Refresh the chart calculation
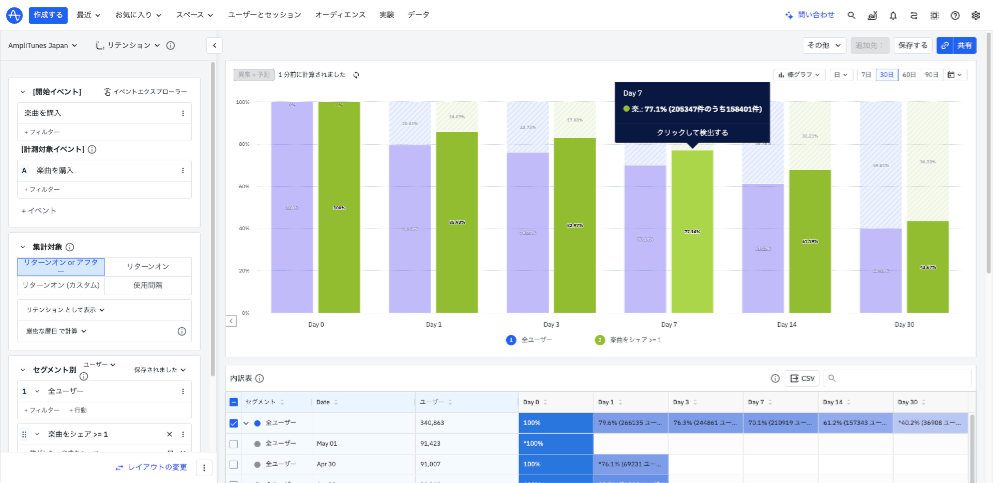 pyautogui.click(x=356, y=74)
